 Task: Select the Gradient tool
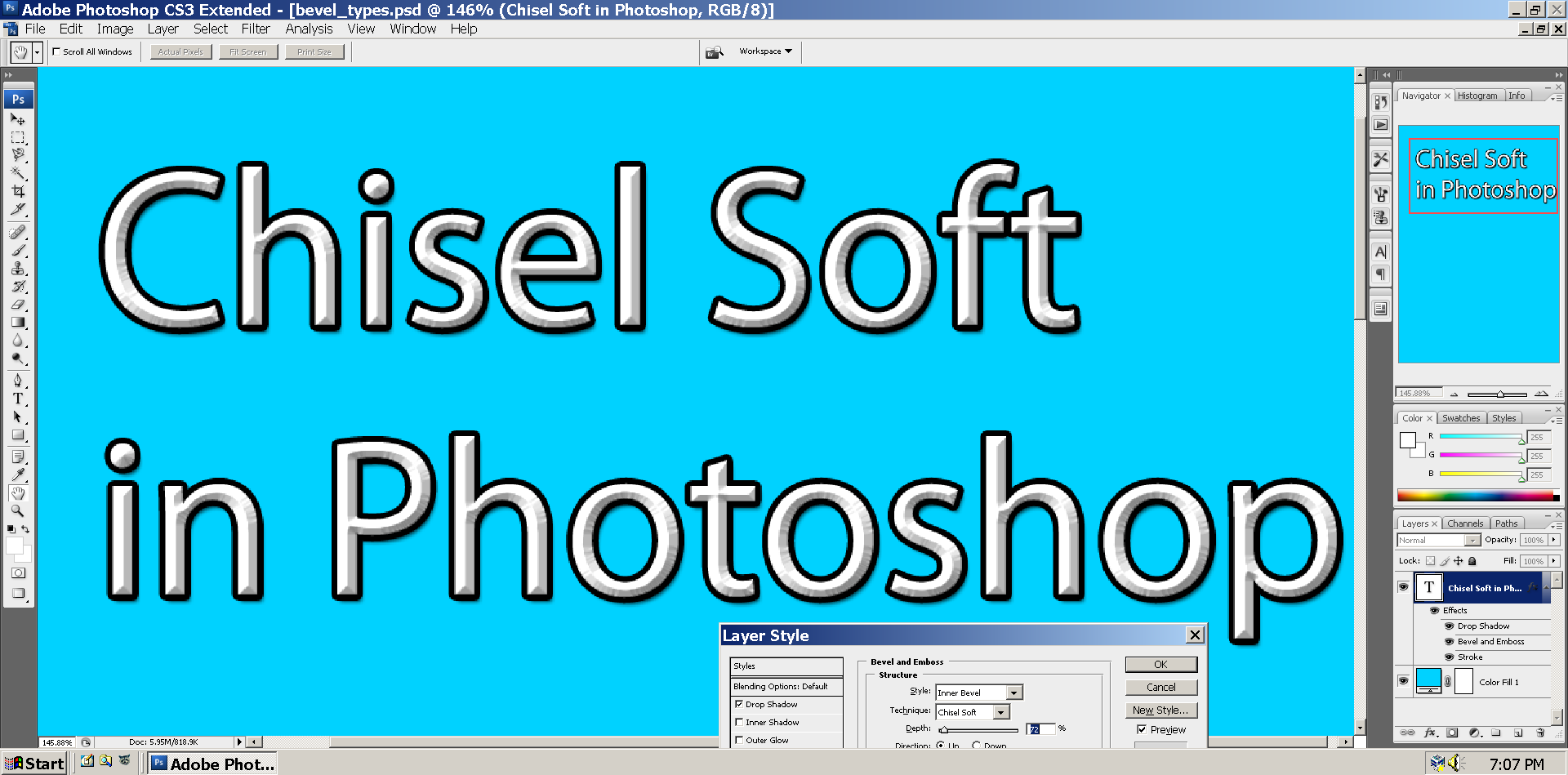(17, 322)
